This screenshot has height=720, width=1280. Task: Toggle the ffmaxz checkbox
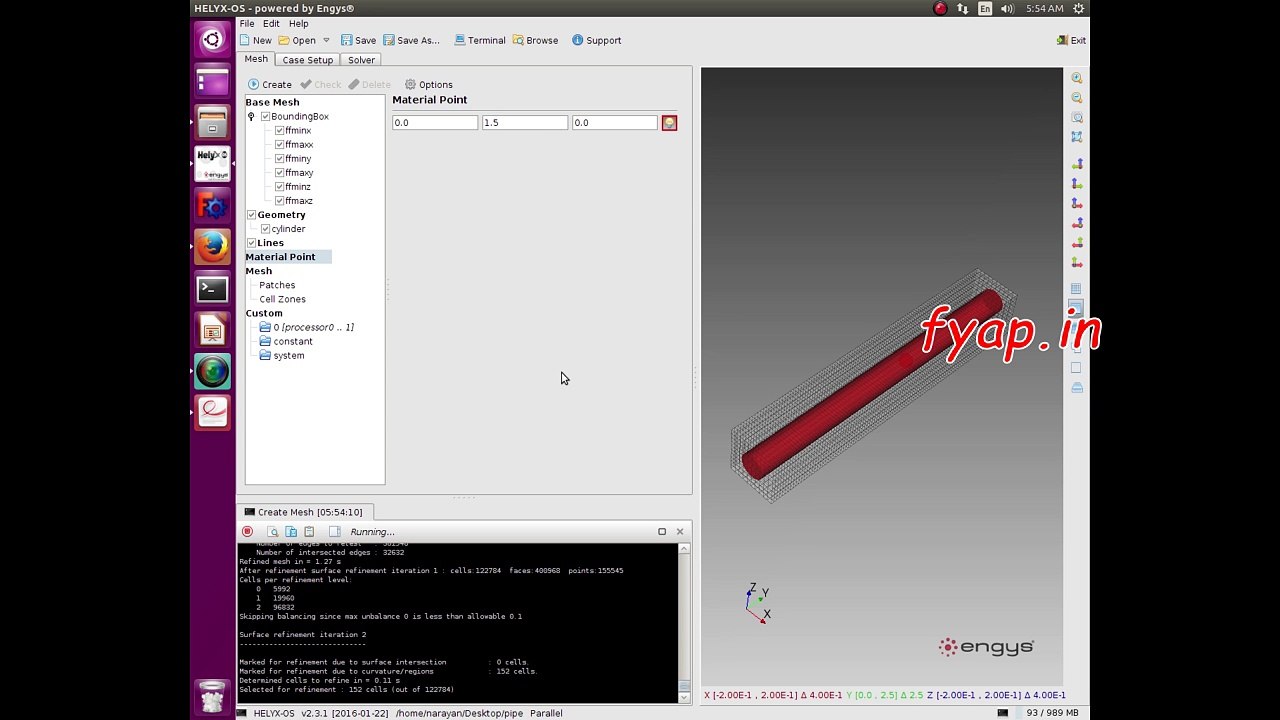(279, 201)
